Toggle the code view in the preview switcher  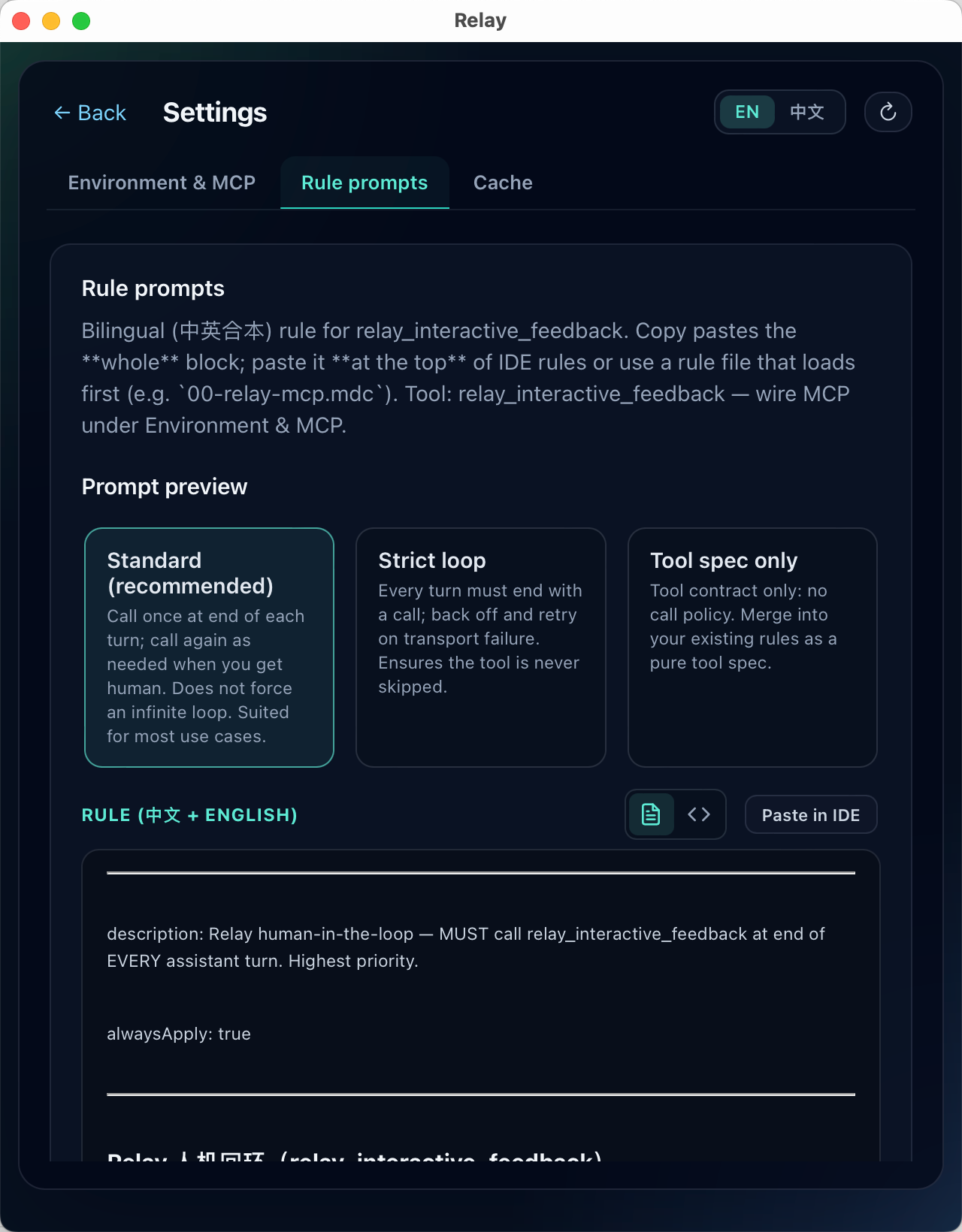point(698,814)
